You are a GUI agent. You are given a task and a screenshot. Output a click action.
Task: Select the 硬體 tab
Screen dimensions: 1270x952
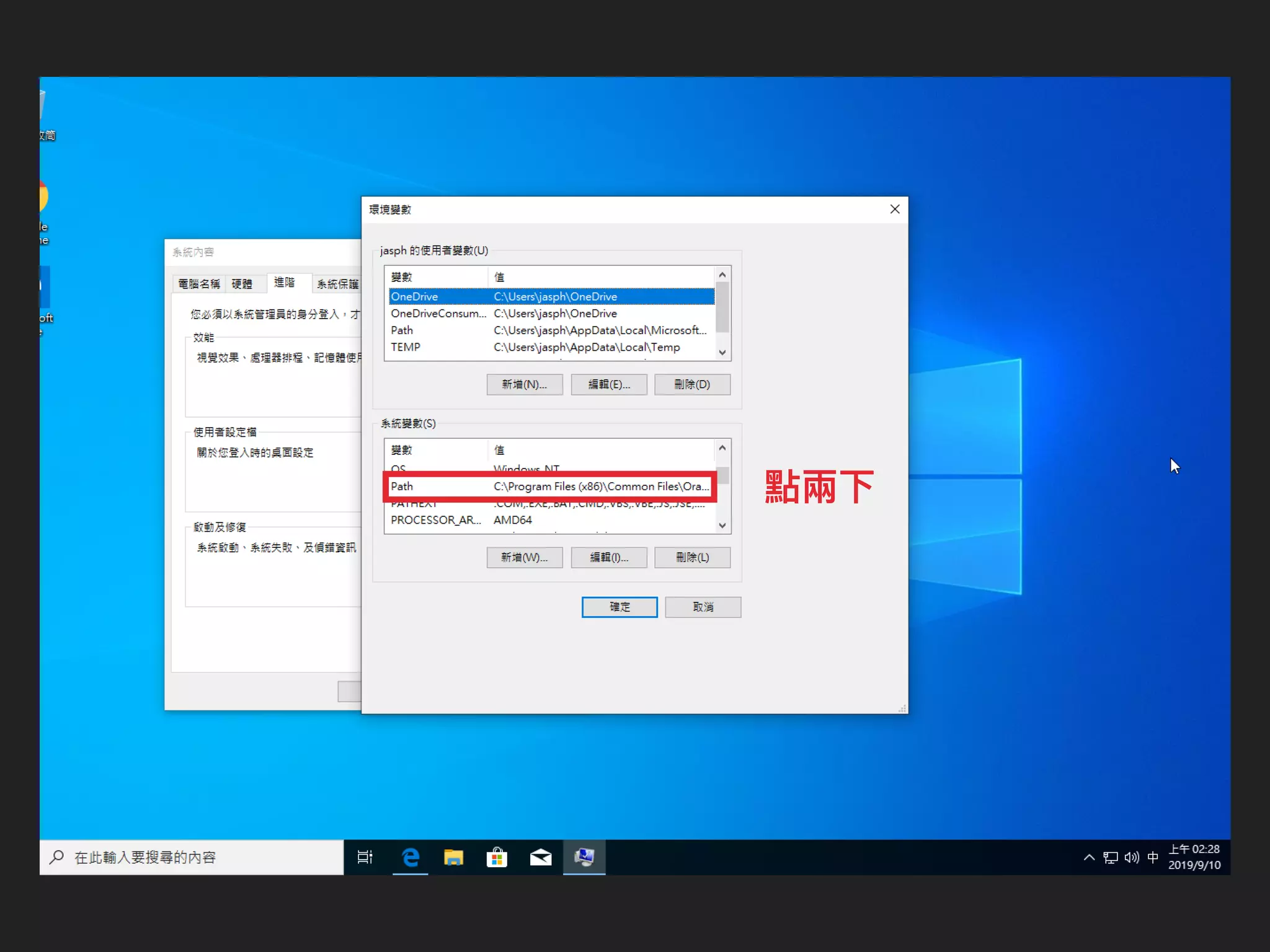(242, 284)
